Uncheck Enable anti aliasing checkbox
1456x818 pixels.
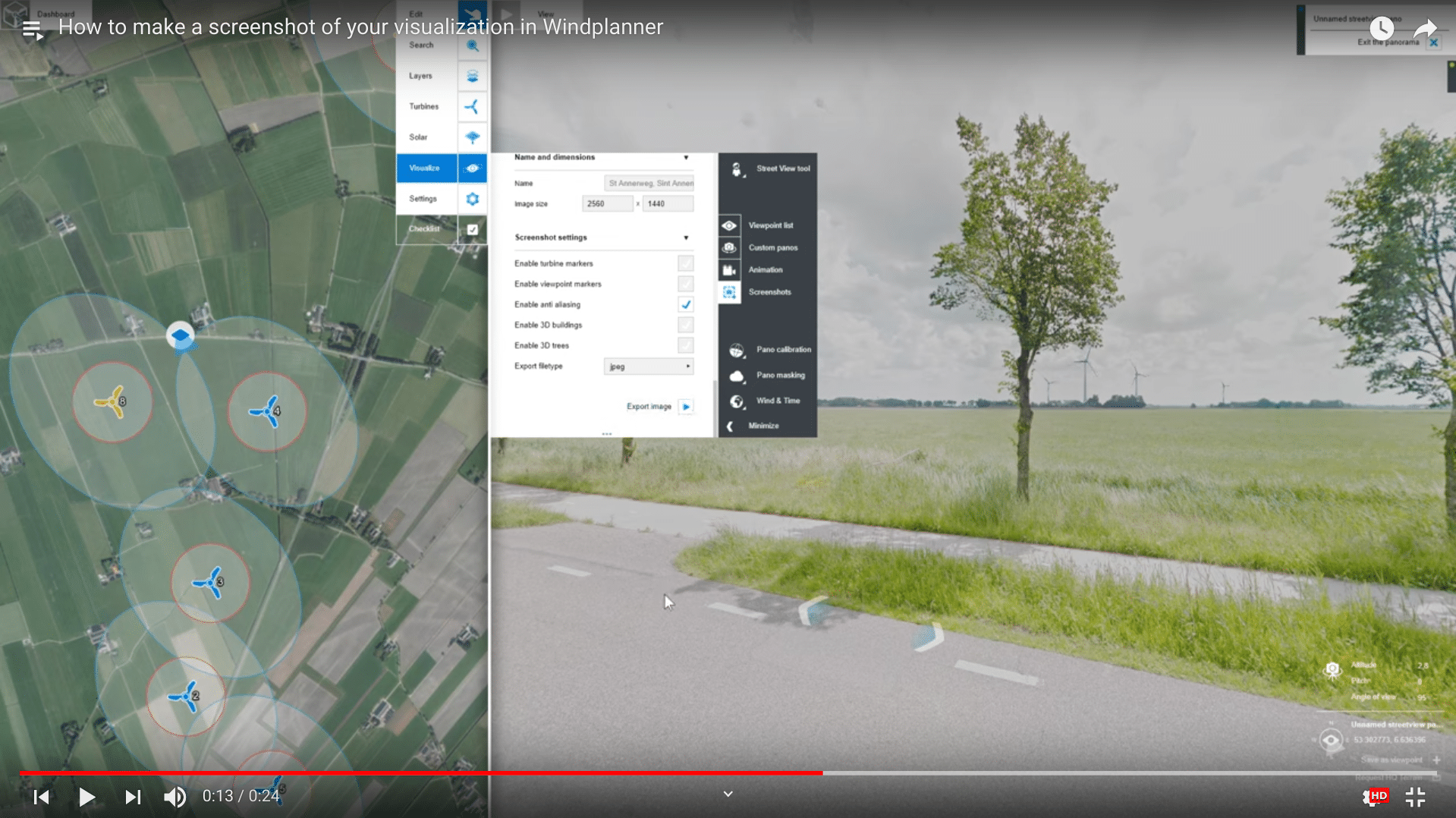[686, 304]
